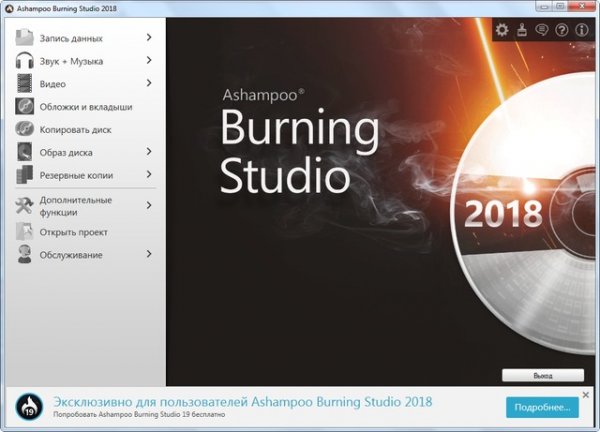Click the Подробнее... button

coord(542,407)
